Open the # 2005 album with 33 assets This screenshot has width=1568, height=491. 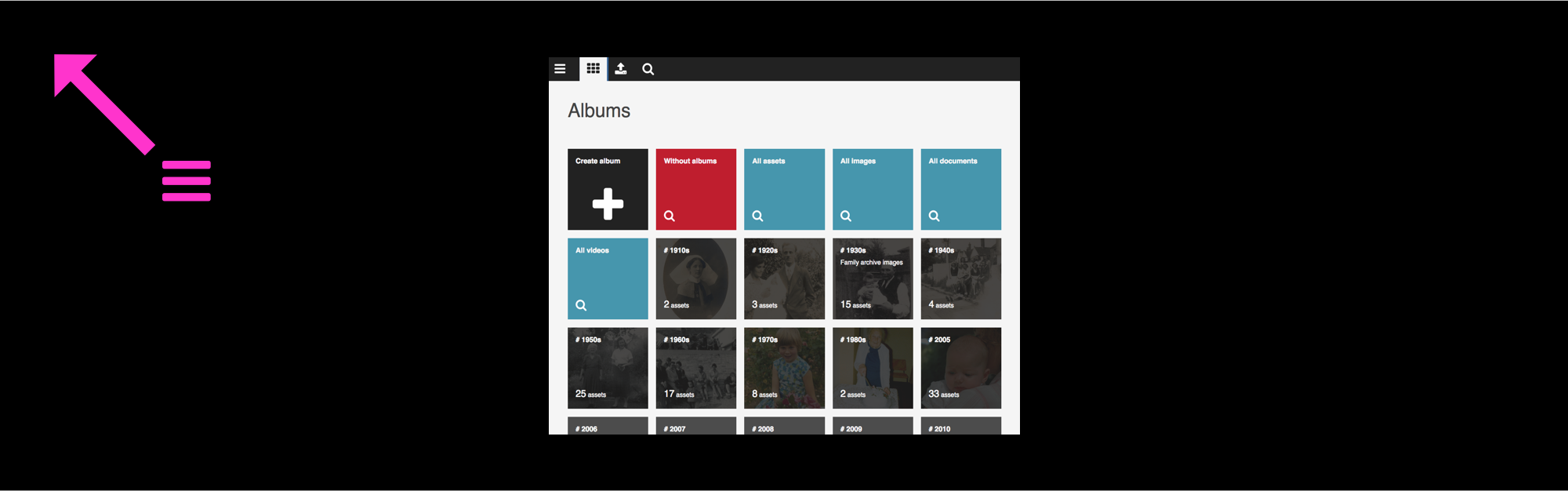coord(961,368)
